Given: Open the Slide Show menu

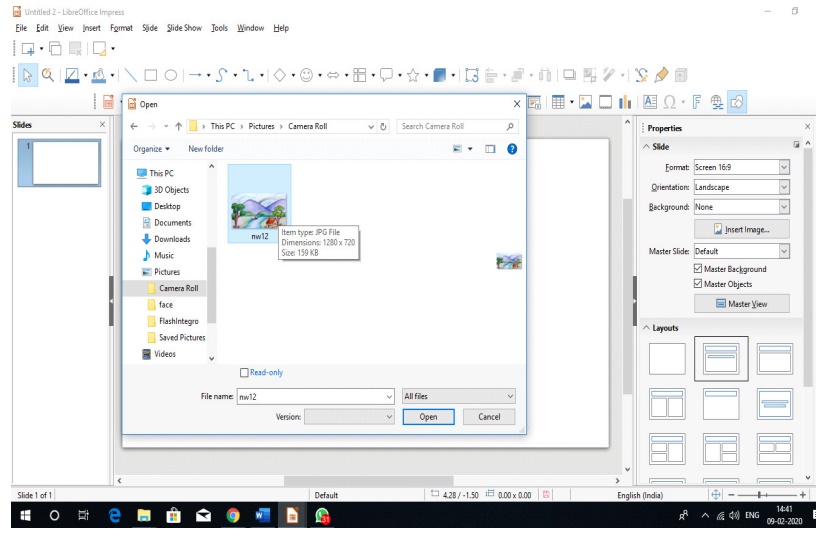Looking at the screenshot, I should [x=184, y=28].
